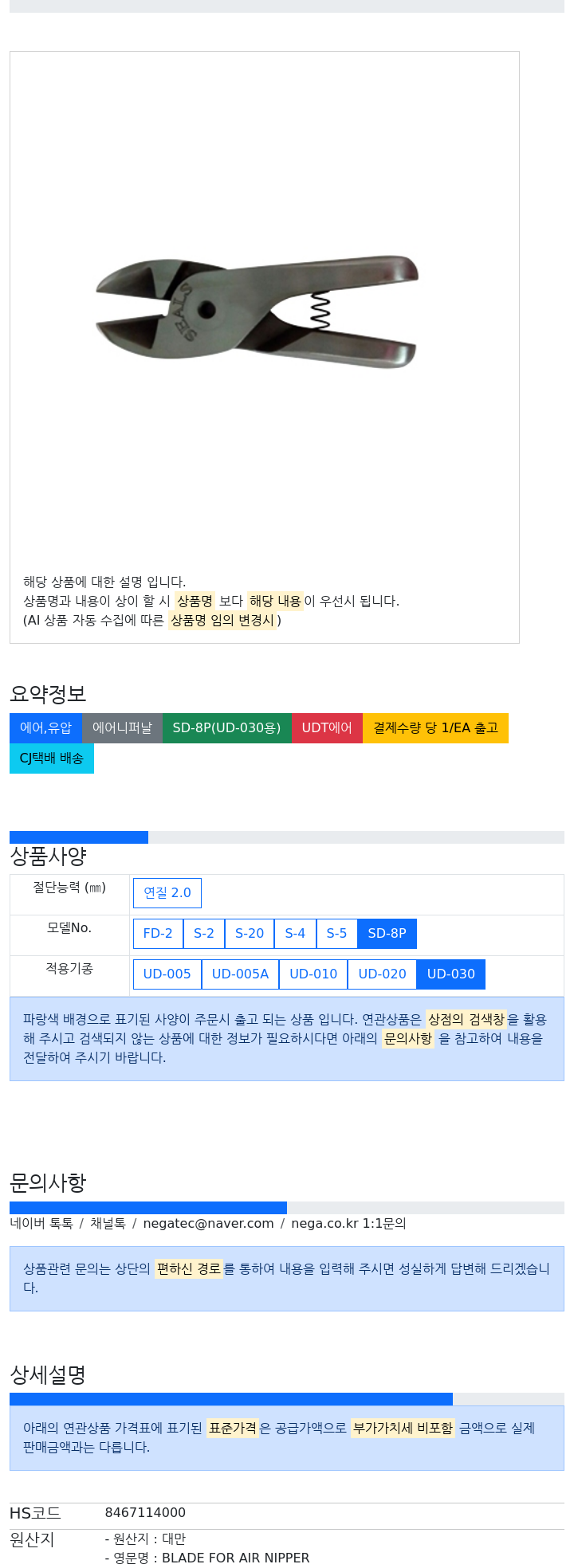574x1568 pixels.
Task: Click the 에어니퍼날 gray tag
Action: pos(122,728)
